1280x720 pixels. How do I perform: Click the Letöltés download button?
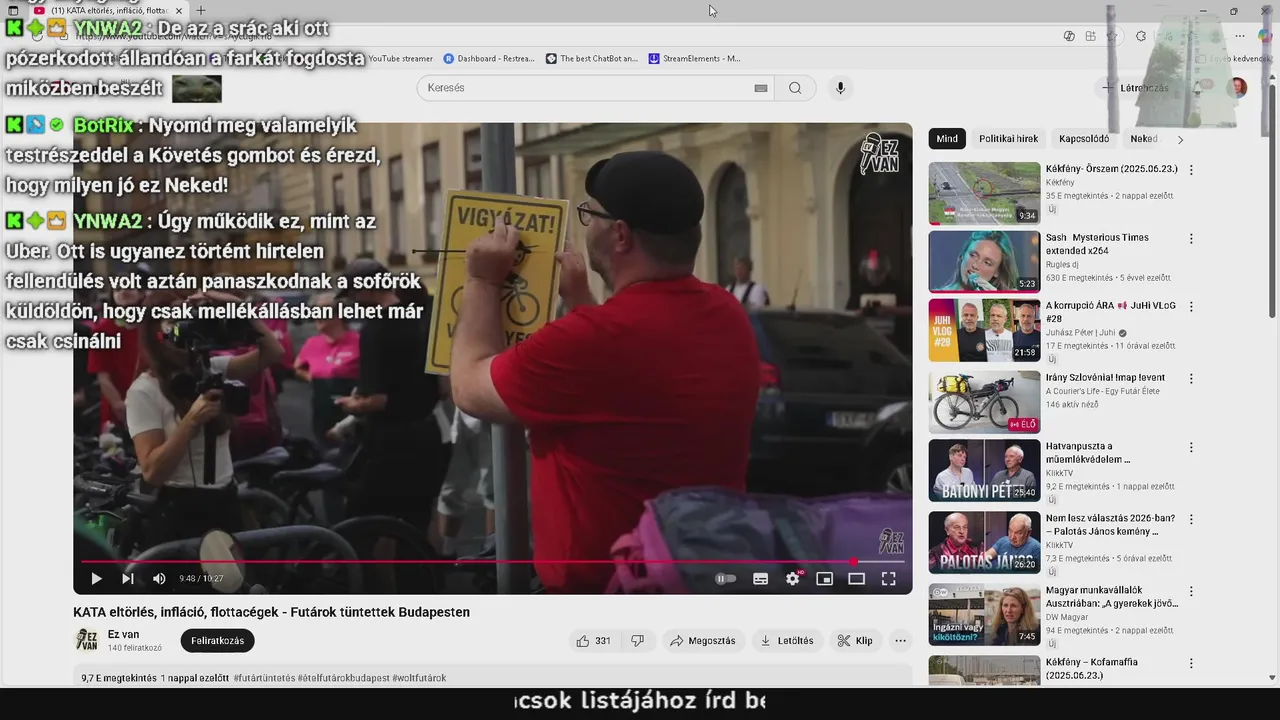pyautogui.click(x=787, y=641)
